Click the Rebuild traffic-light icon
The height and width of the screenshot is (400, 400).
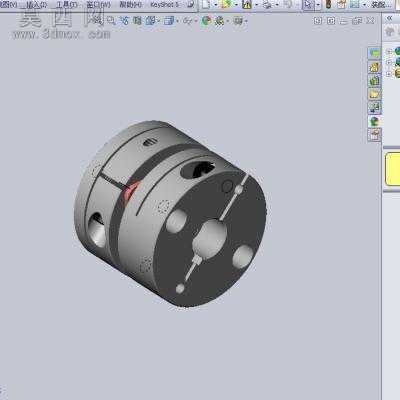click(329, 4)
